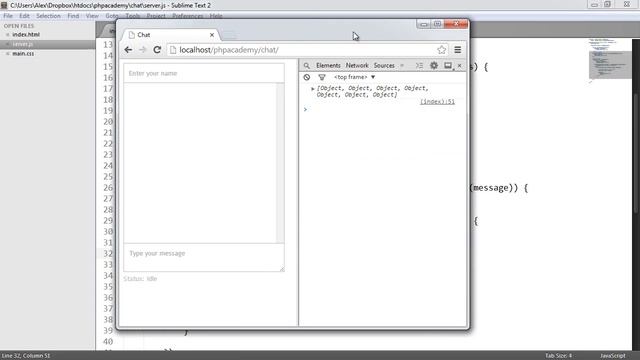Open main.css in the sidebar

tap(23, 53)
